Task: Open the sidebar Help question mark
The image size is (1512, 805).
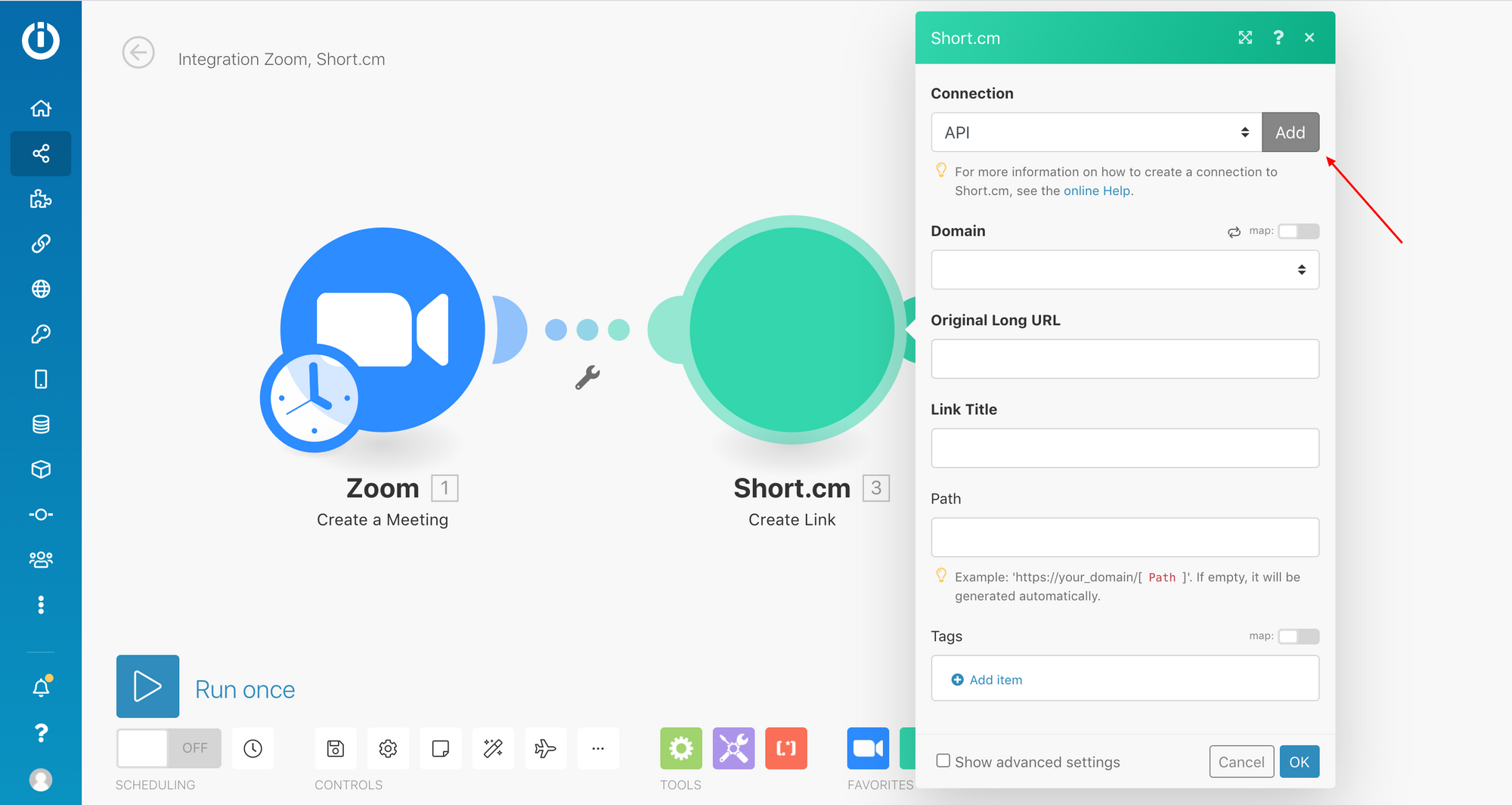Action: (41, 732)
